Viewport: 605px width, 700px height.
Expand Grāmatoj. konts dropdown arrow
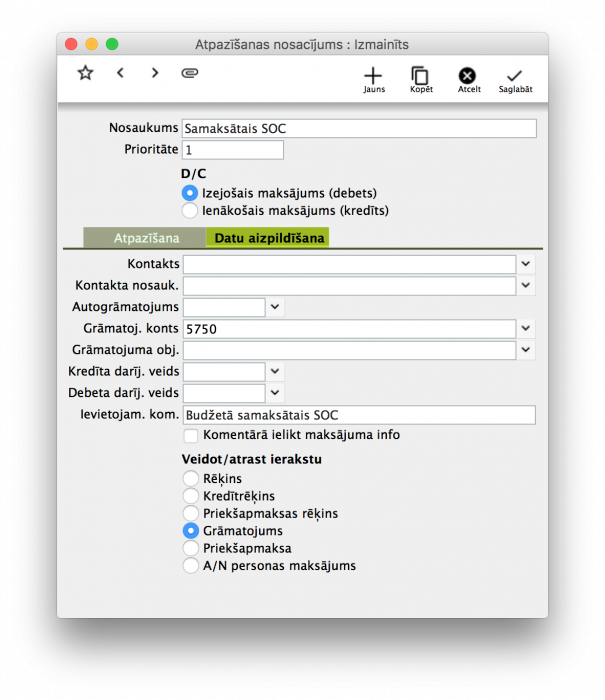[x=527, y=328]
